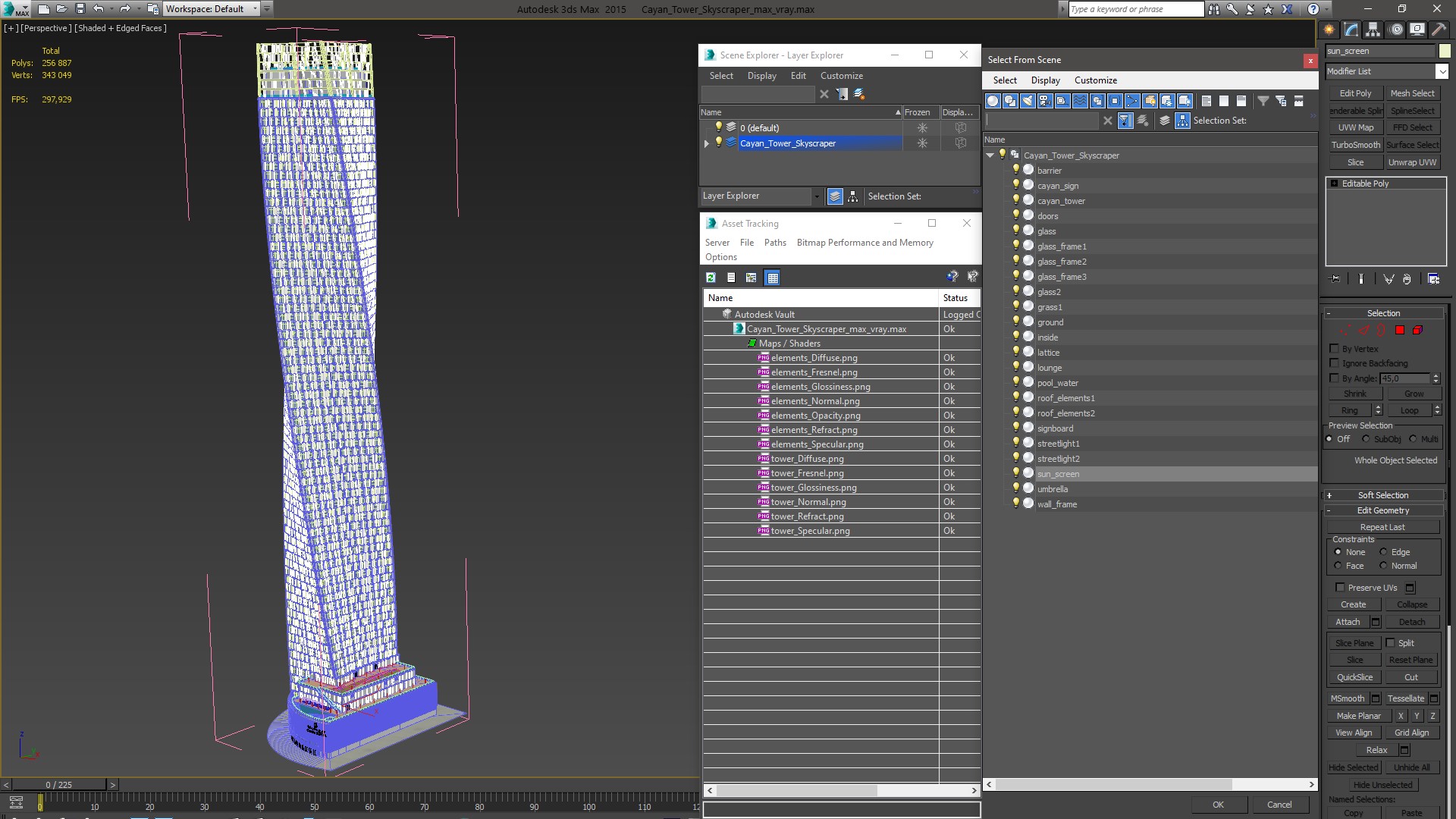Expand Cayan_Tower_Skyscraper layer in Layer Explorer

click(x=707, y=143)
